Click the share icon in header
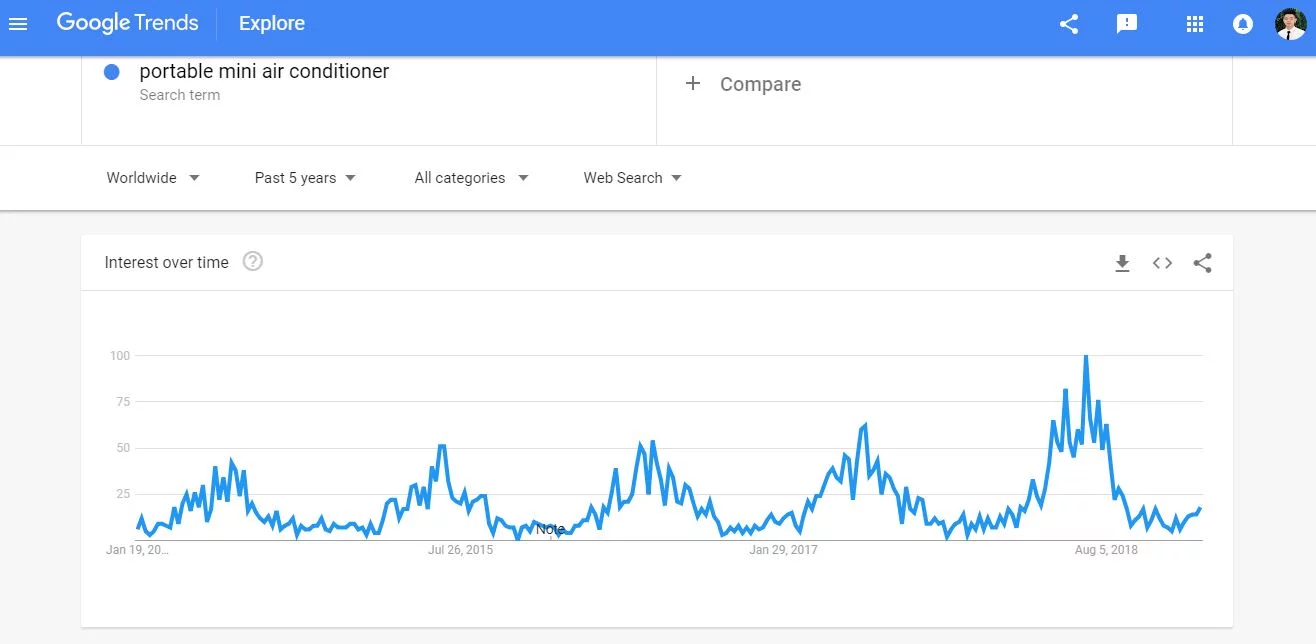The image size is (1316, 644). [x=1069, y=24]
